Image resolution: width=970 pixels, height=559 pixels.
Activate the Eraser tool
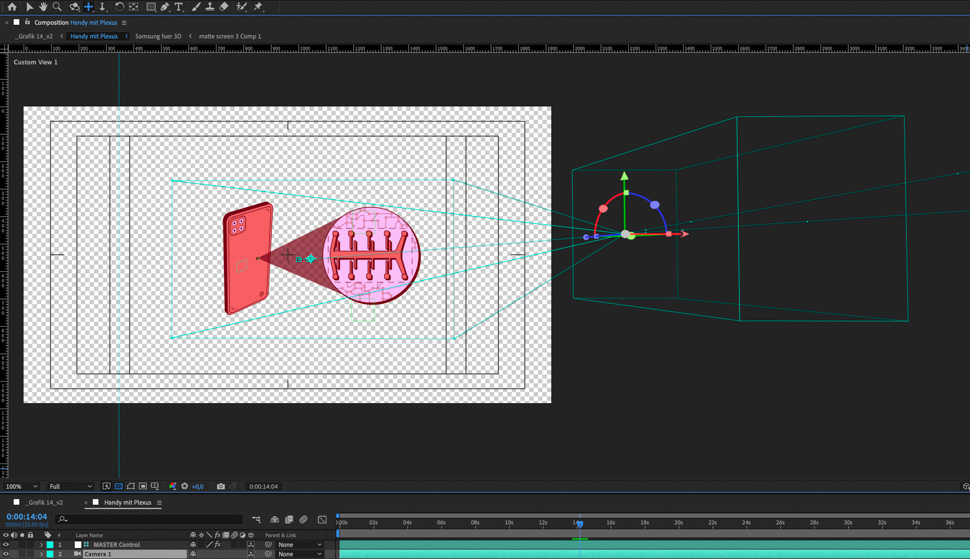[224, 7]
